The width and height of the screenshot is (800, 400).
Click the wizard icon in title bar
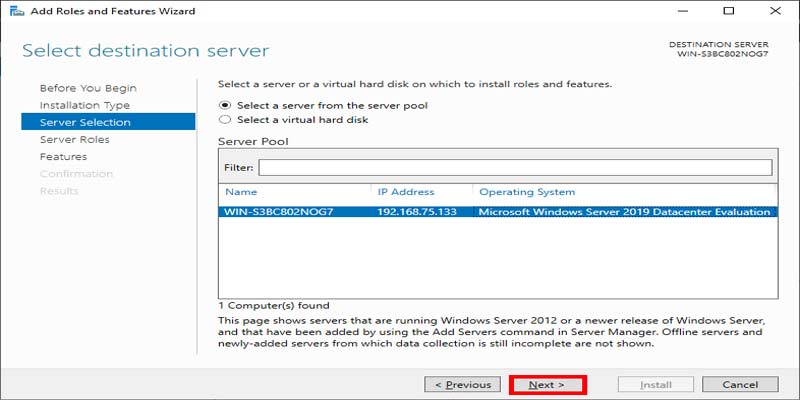15,11
